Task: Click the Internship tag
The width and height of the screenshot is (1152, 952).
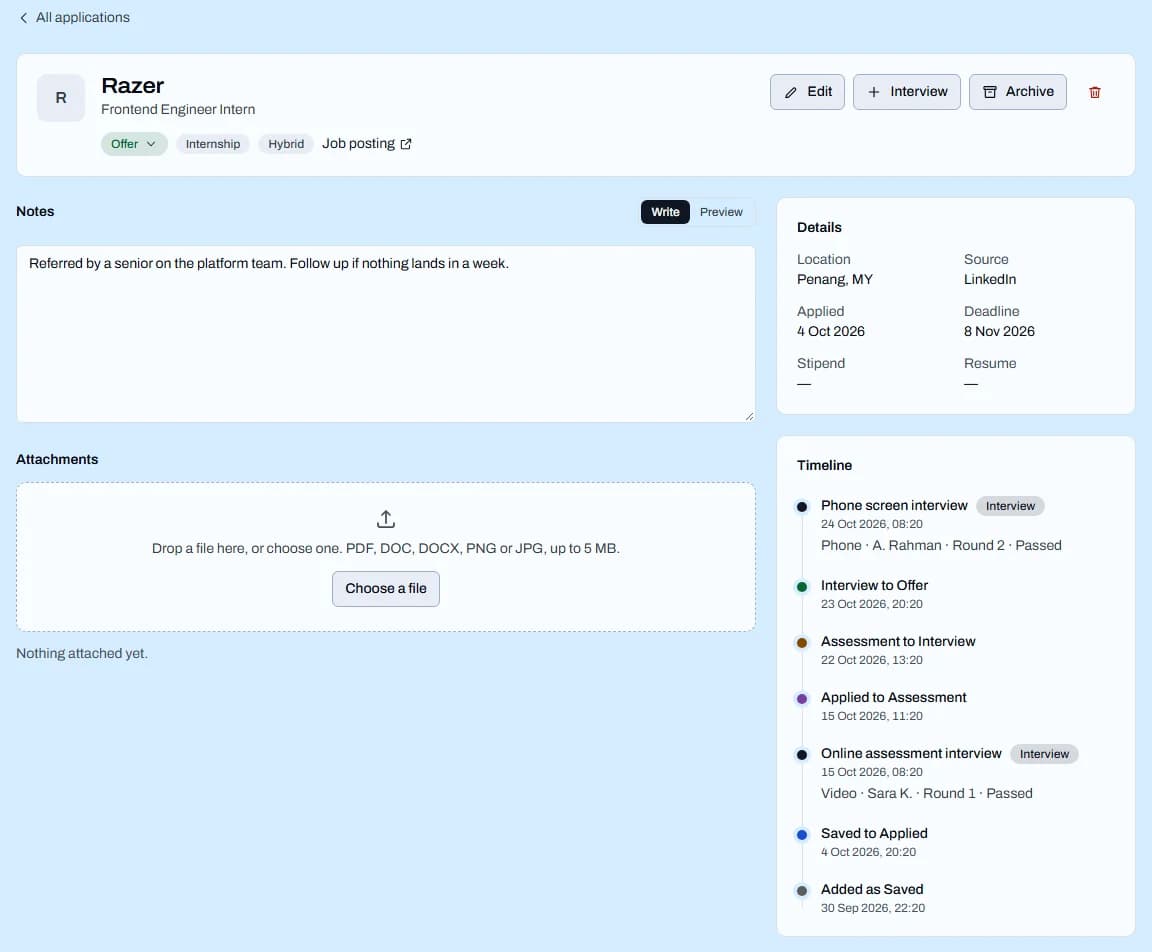Action: 212,144
